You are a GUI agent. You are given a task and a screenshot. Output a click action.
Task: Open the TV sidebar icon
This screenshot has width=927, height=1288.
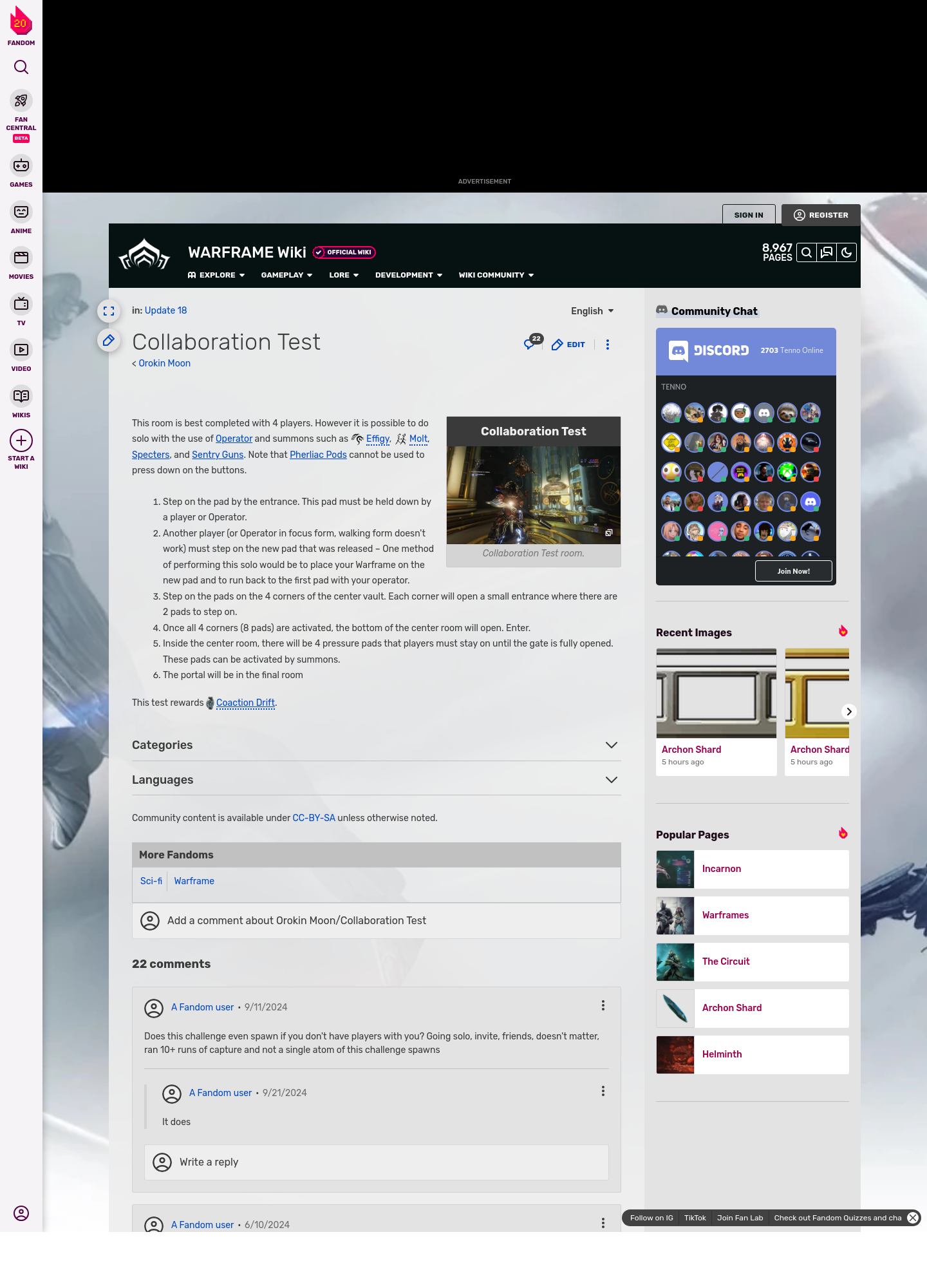tap(21, 304)
